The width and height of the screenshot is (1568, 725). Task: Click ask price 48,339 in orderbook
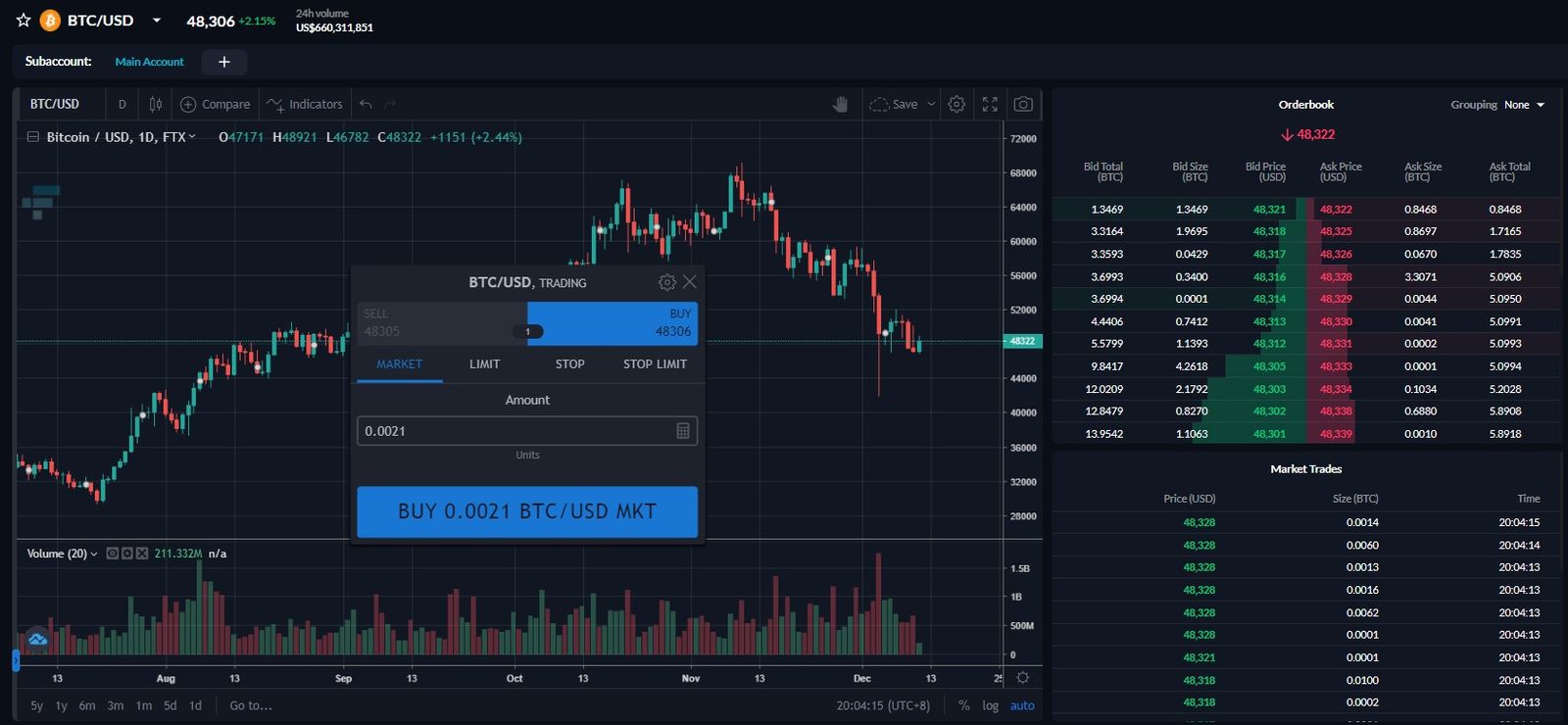[1336, 434]
